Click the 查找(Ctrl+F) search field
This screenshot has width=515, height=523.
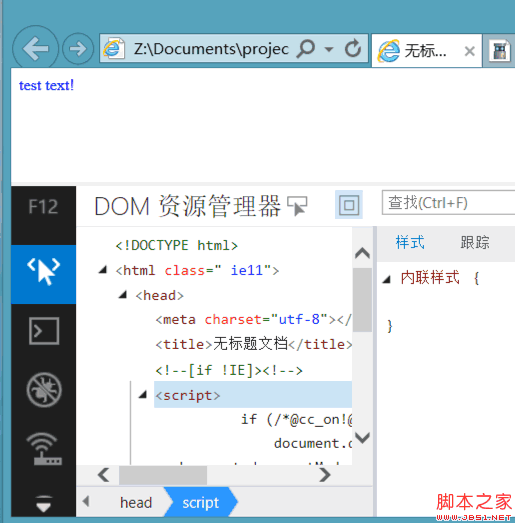click(448, 203)
